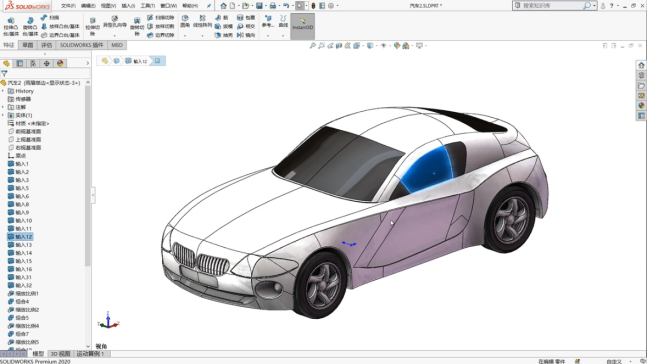This screenshot has height=364, width=647.
Task: Click the Home icon in title toolbar
Action: click(x=223, y=6)
